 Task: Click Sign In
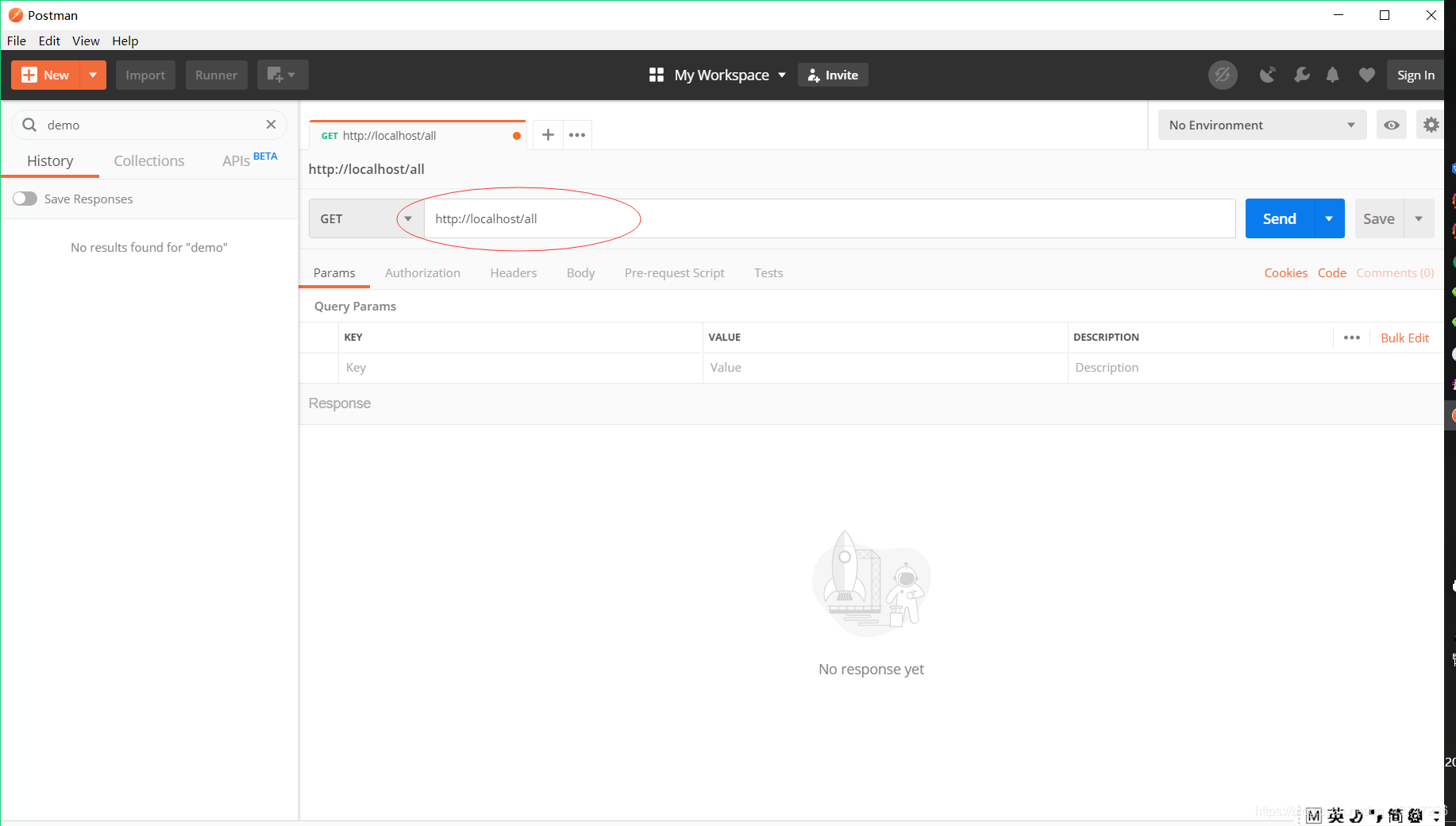tap(1416, 75)
